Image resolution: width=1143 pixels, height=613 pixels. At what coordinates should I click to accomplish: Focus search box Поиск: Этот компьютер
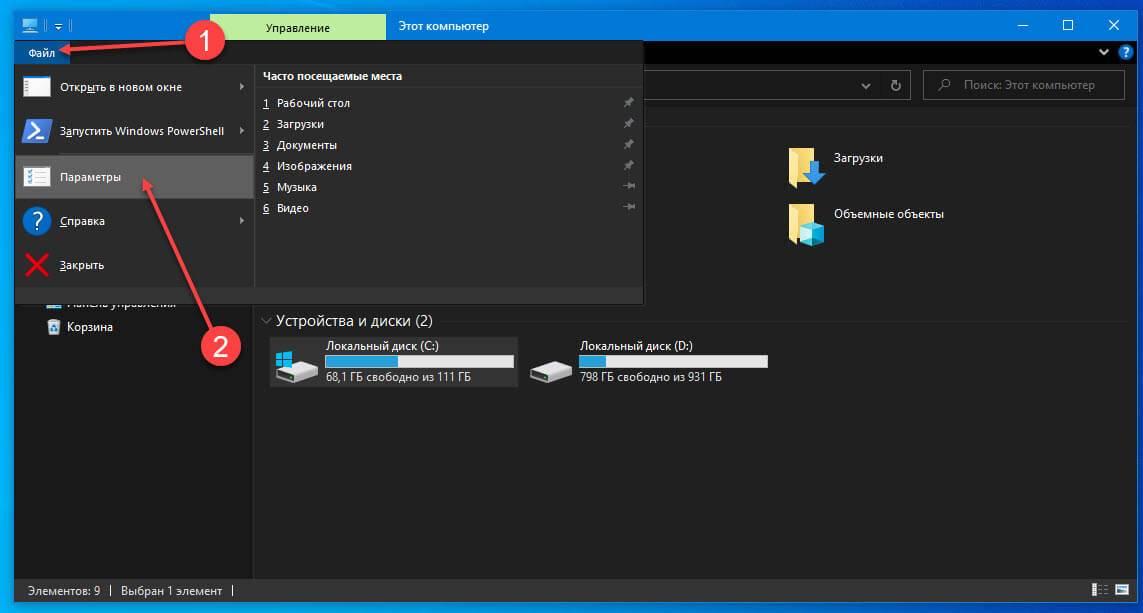pos(1023,85)
